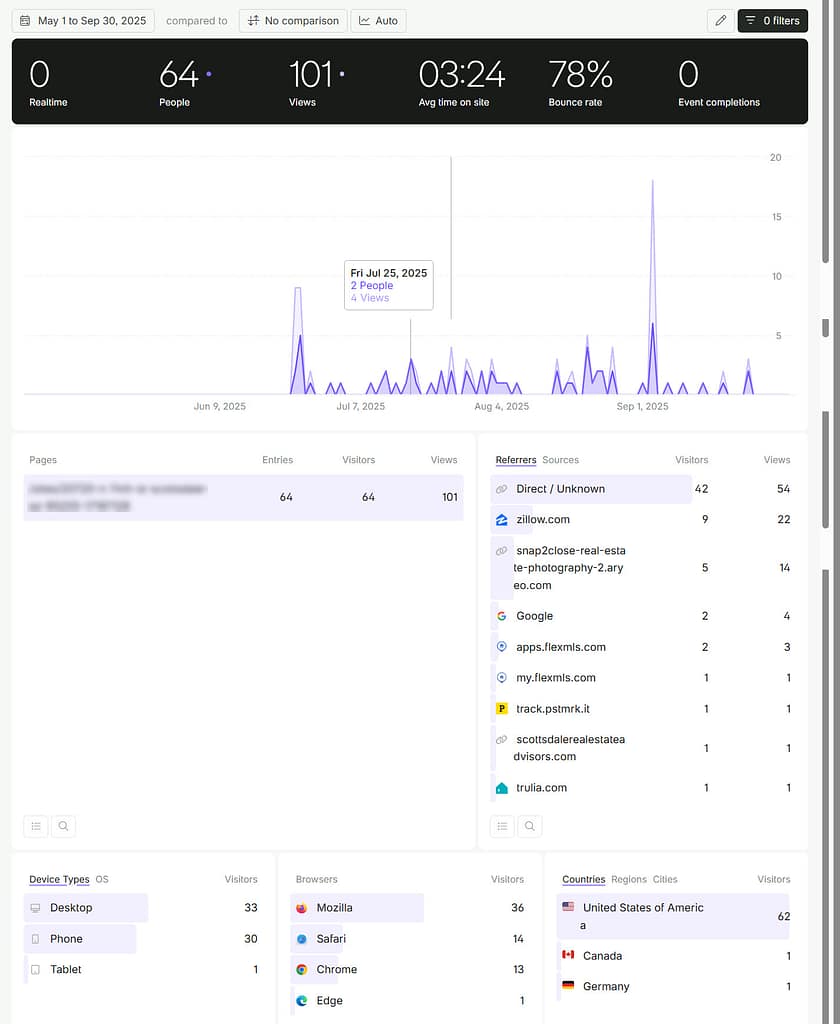Click the Zillow favicon in Referrers
Screen dimensions: 840x1024
(501, 519)
